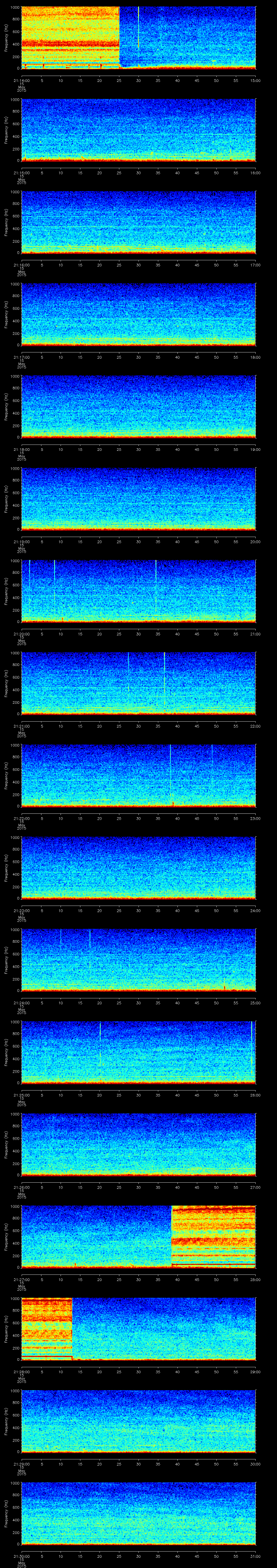The image size is (277, 1568).
Task: Click the 20:00 end time label
Action: [x=256, y=542]
